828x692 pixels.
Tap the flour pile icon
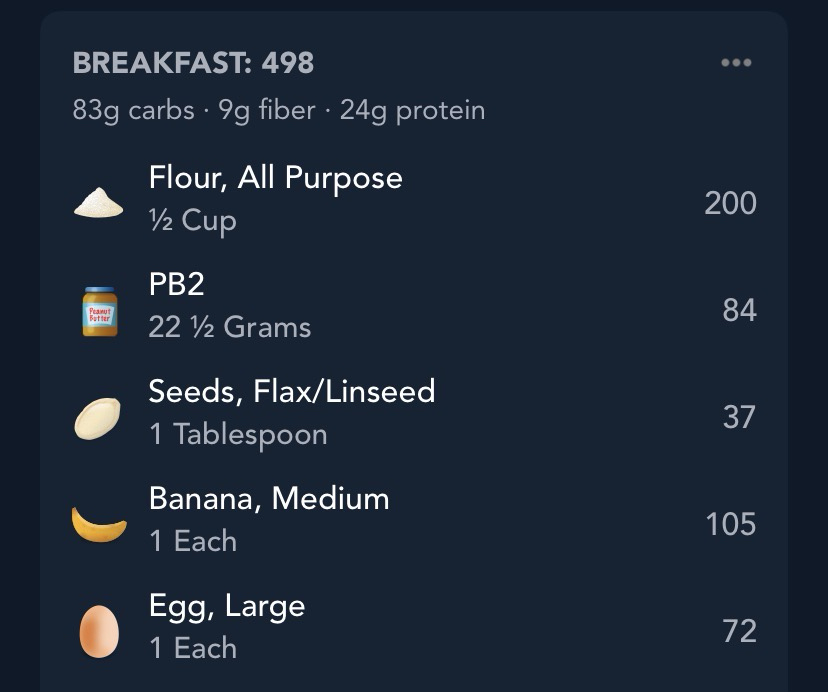(99, 203)
